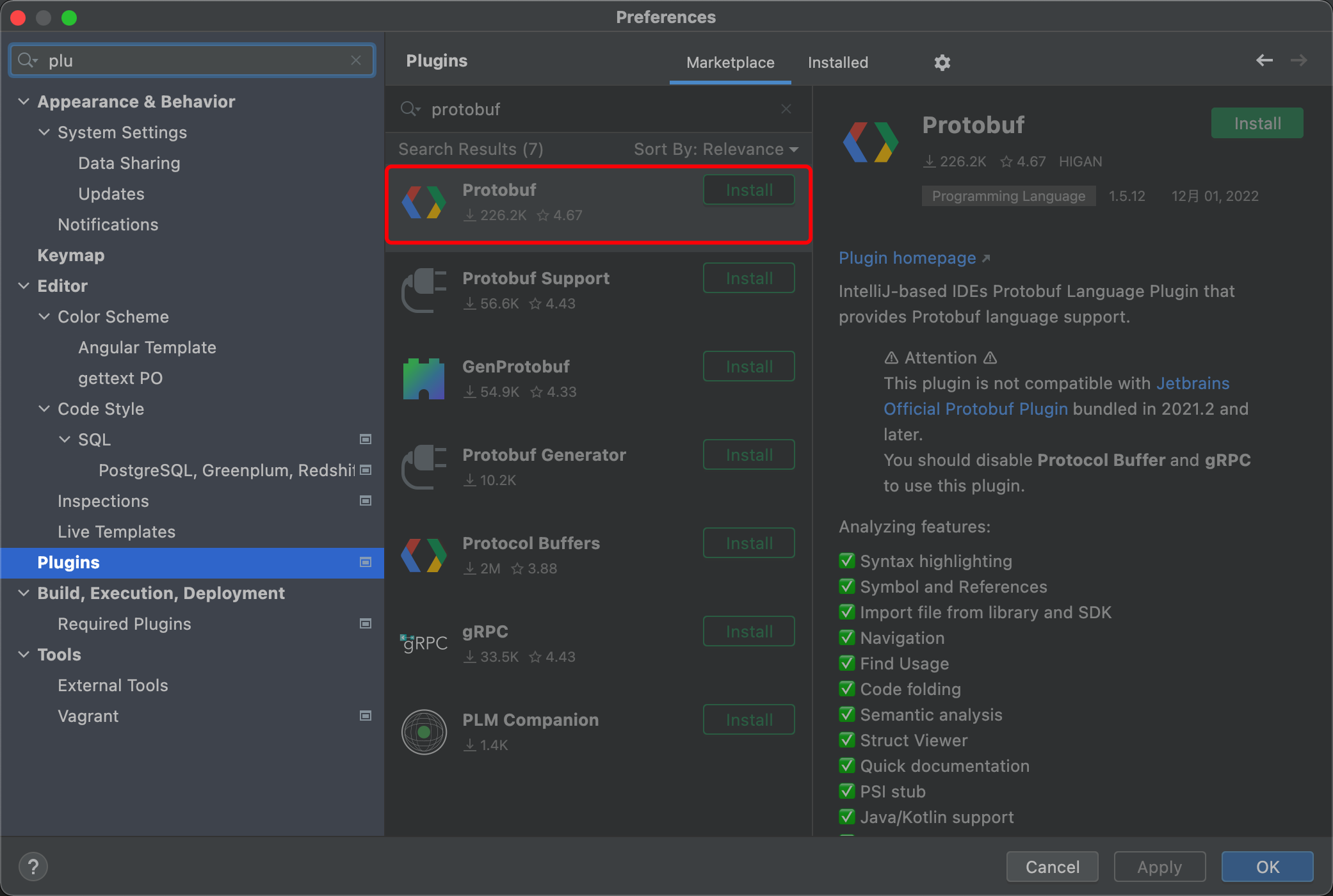
Task: Open the Sort By Relevance dropdown
Action: (x=716, y=149)
